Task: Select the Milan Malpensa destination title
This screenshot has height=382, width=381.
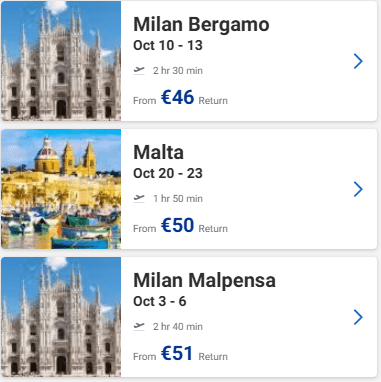Action: pyautogui.click(x=204, y=280)
